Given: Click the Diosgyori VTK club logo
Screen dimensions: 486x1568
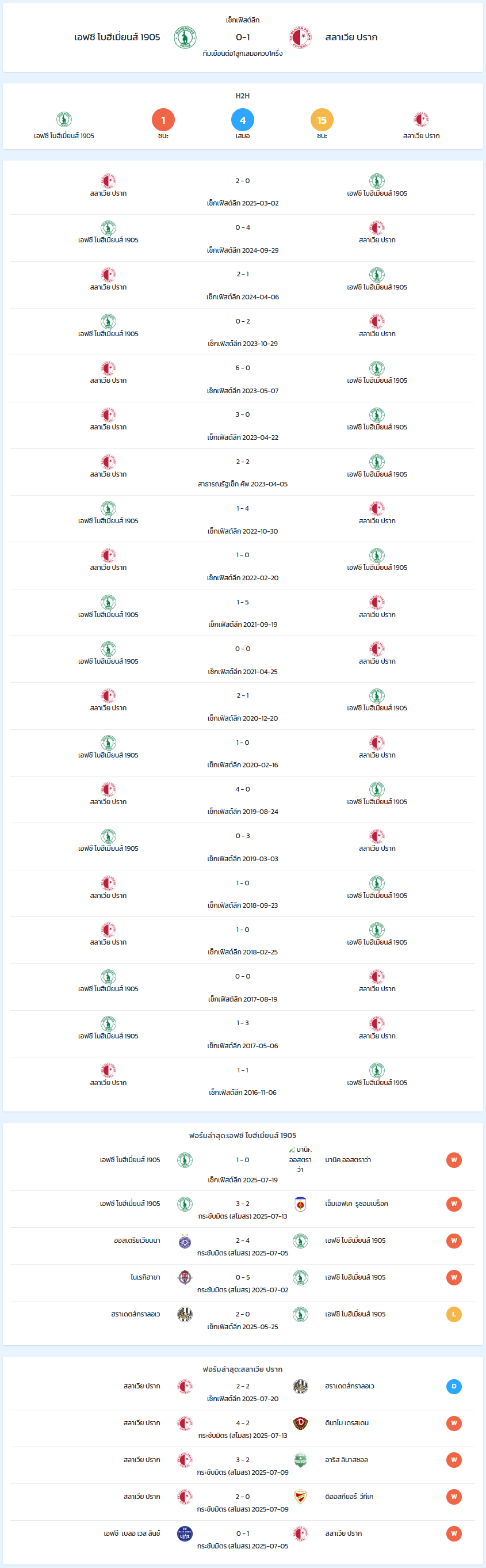Looking at the screenshot, I should point(300,1497).
